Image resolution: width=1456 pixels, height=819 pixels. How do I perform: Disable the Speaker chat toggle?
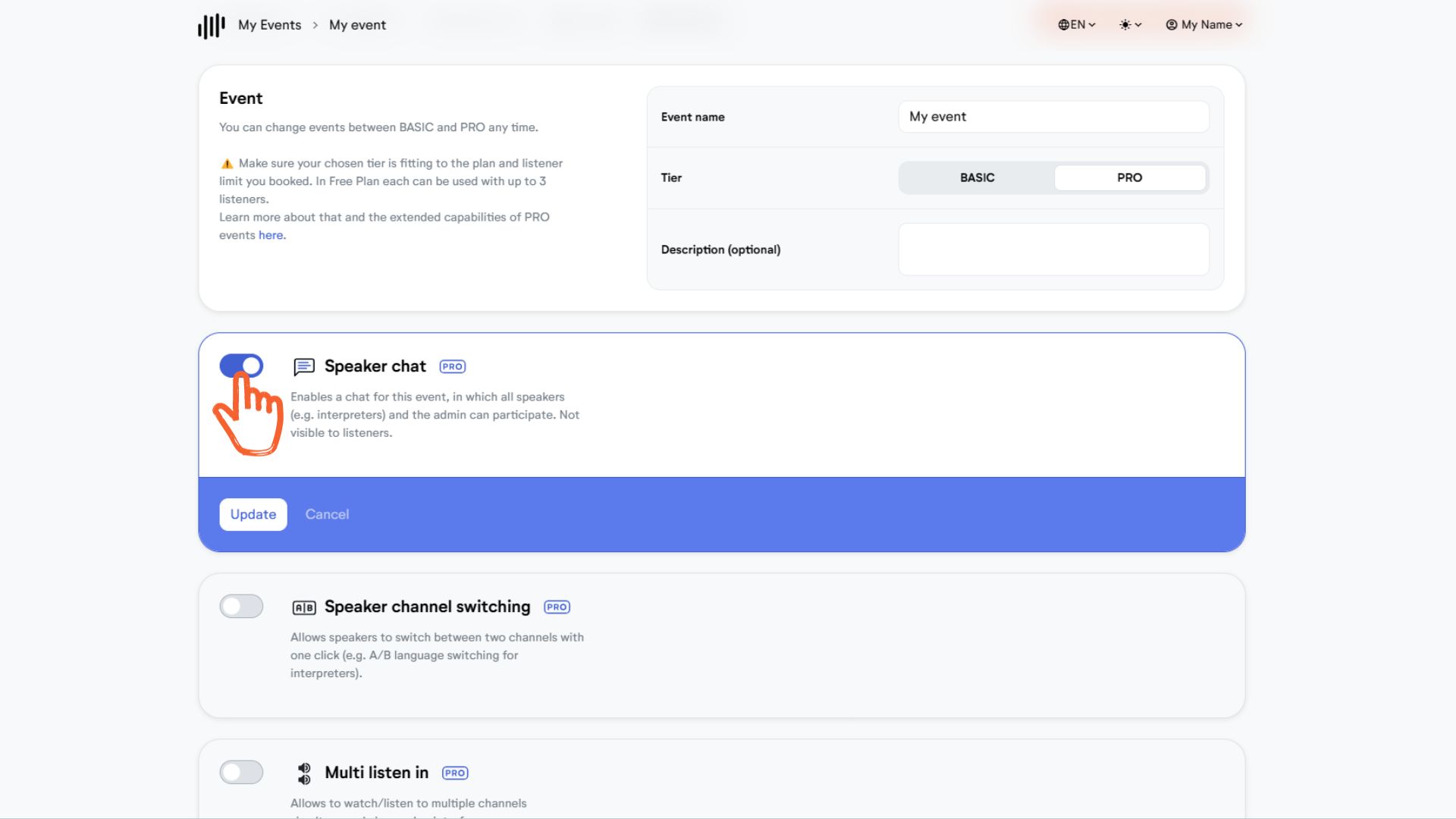point(241,366)
